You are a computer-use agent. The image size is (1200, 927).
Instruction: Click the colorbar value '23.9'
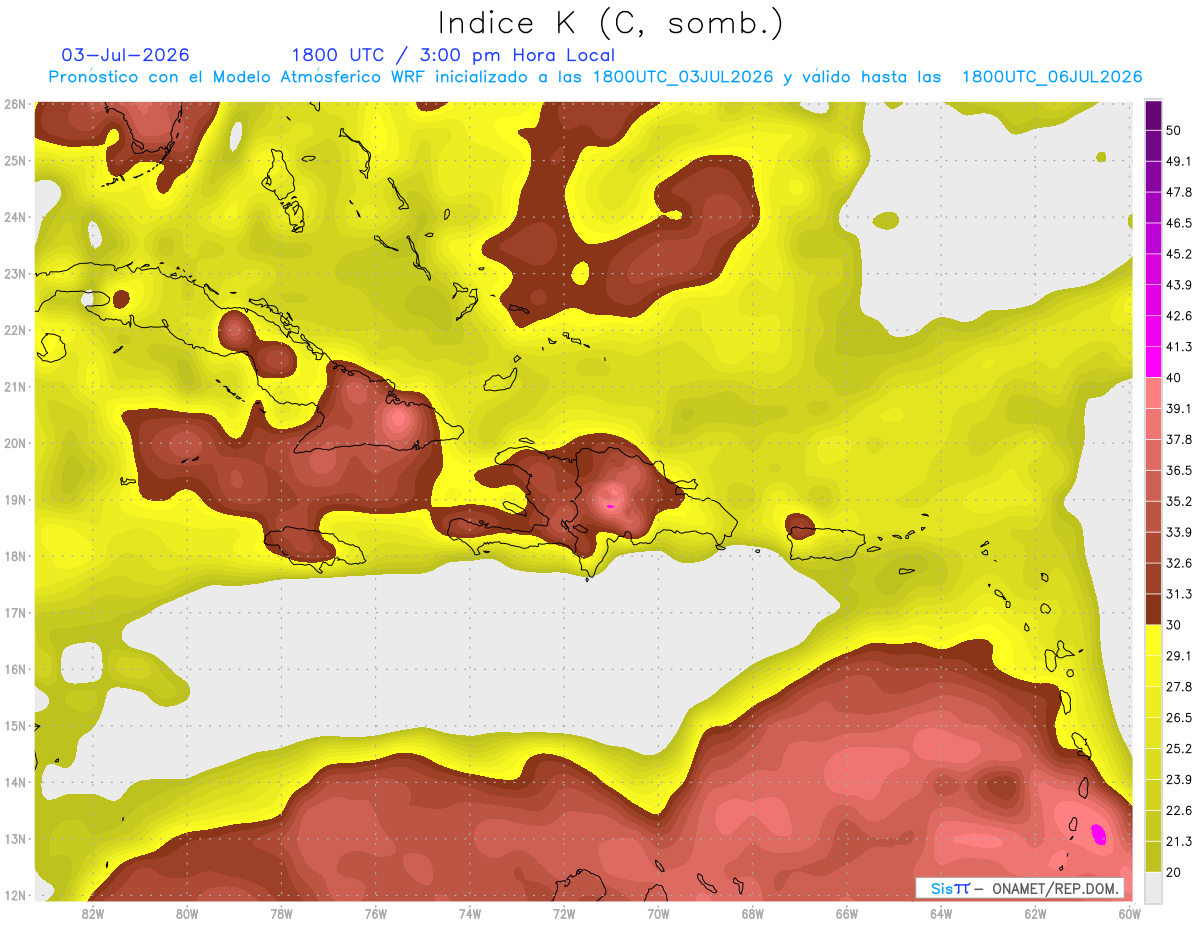coord(1178,780)
